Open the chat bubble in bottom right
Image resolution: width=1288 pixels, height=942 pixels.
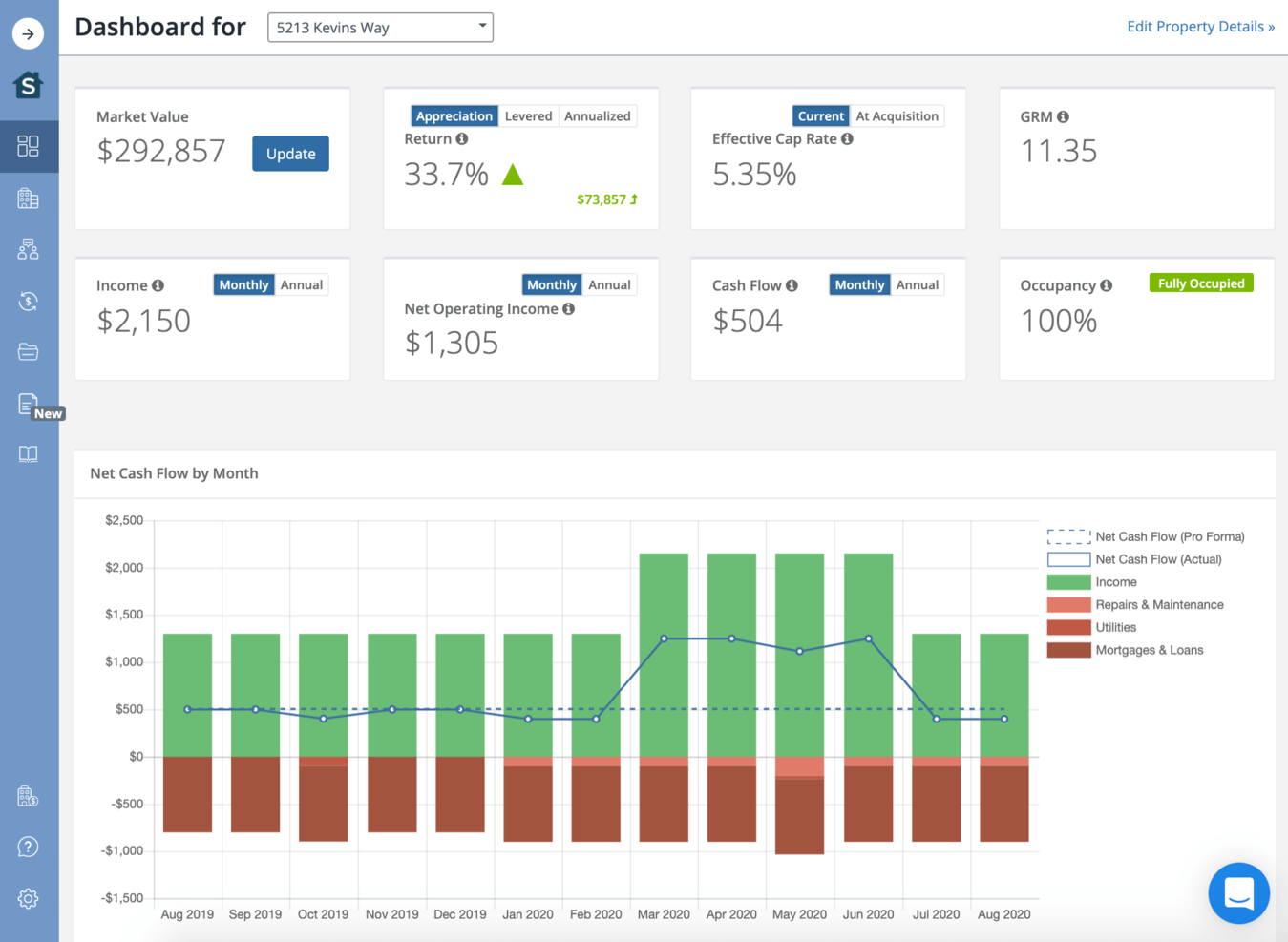coord(1238,893)
